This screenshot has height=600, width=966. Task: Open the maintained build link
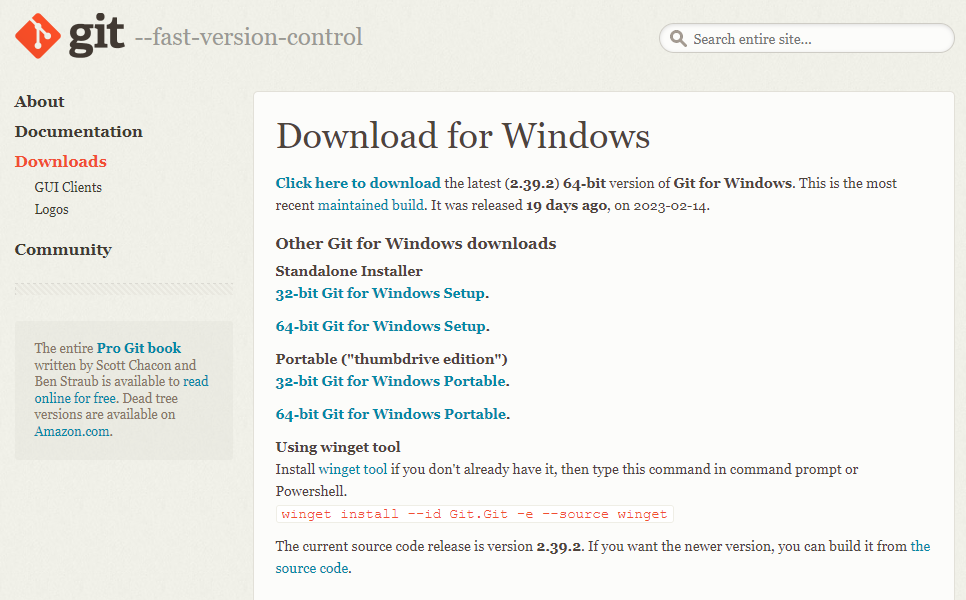click(x=371, y=205)
